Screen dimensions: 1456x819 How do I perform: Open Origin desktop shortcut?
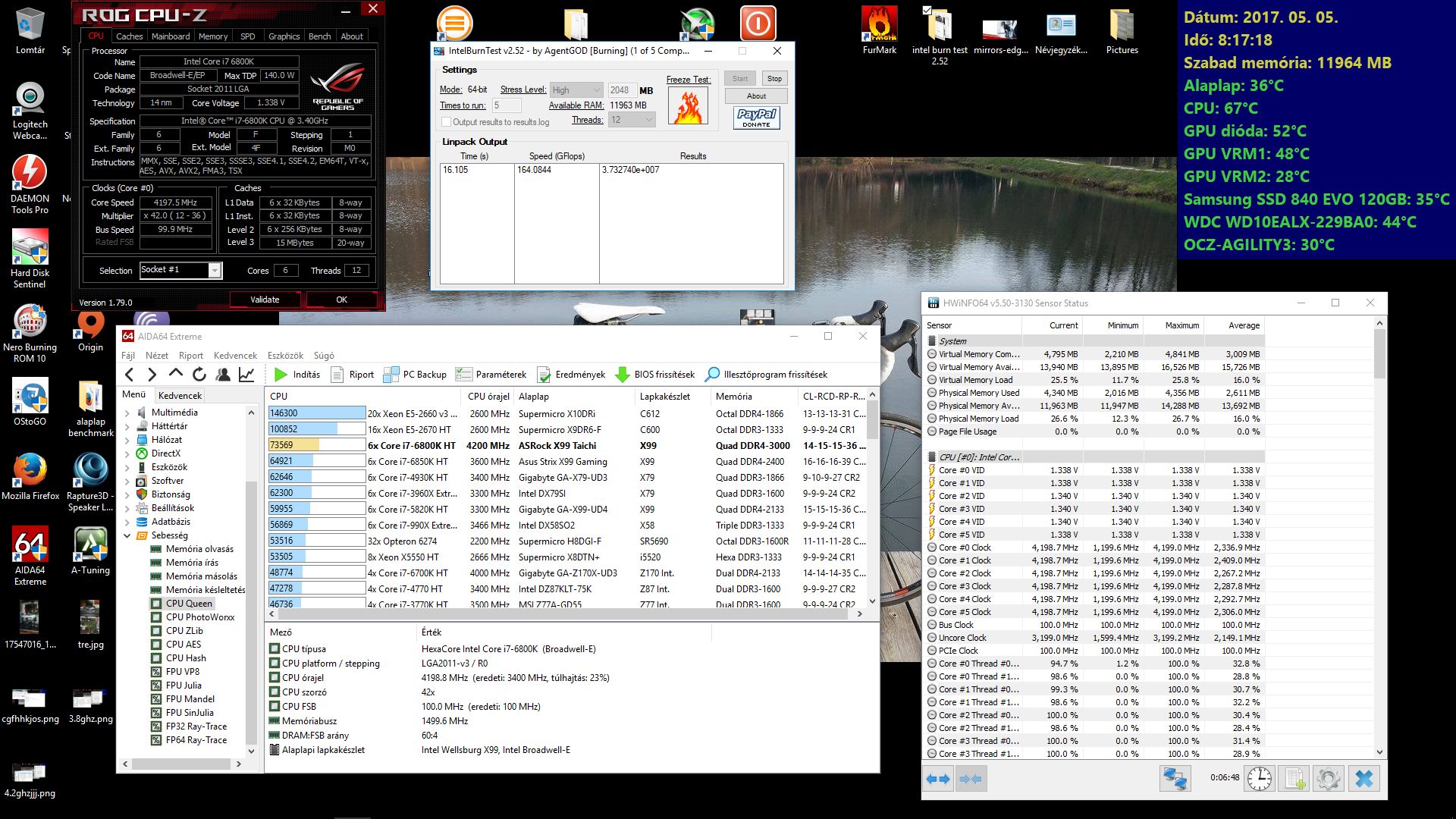pyautogui.click(x=90, y=331)
